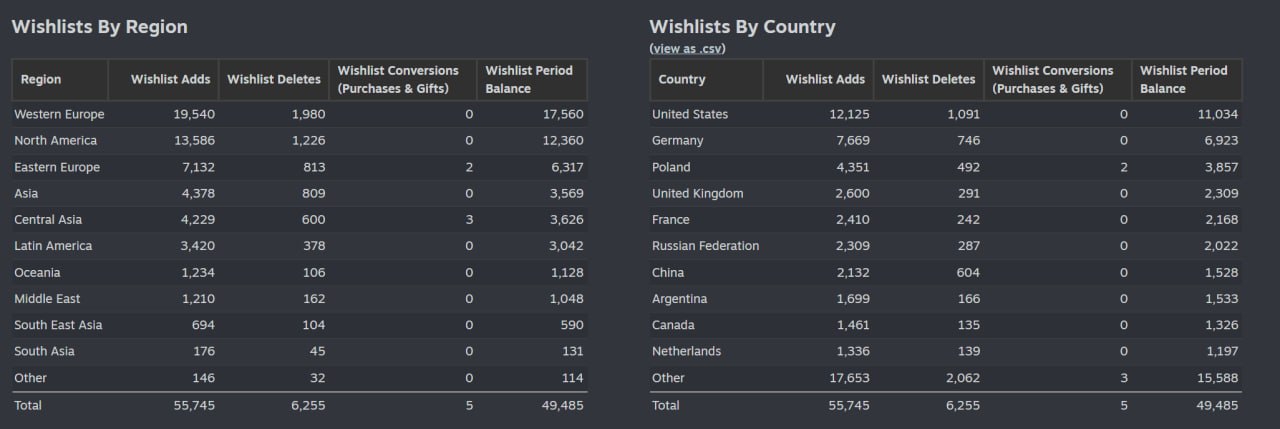Select the Eastern Europe region row
1280x429 pixels.
click(x=300, y=167)
